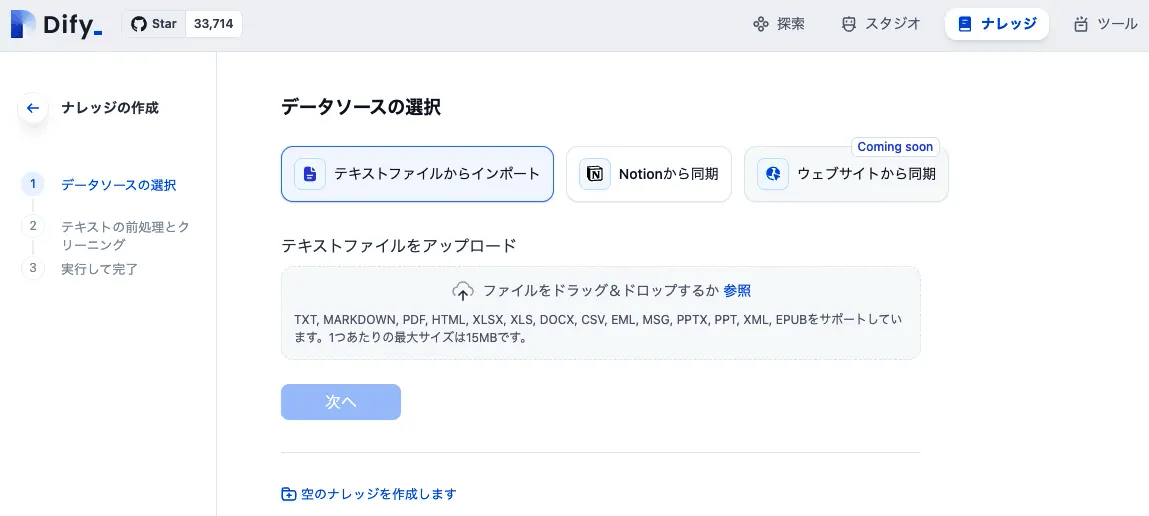This screenshot has width=1149, height=516.
Task: Select ウェブサイトから同期 option
Action: point(846,174)
